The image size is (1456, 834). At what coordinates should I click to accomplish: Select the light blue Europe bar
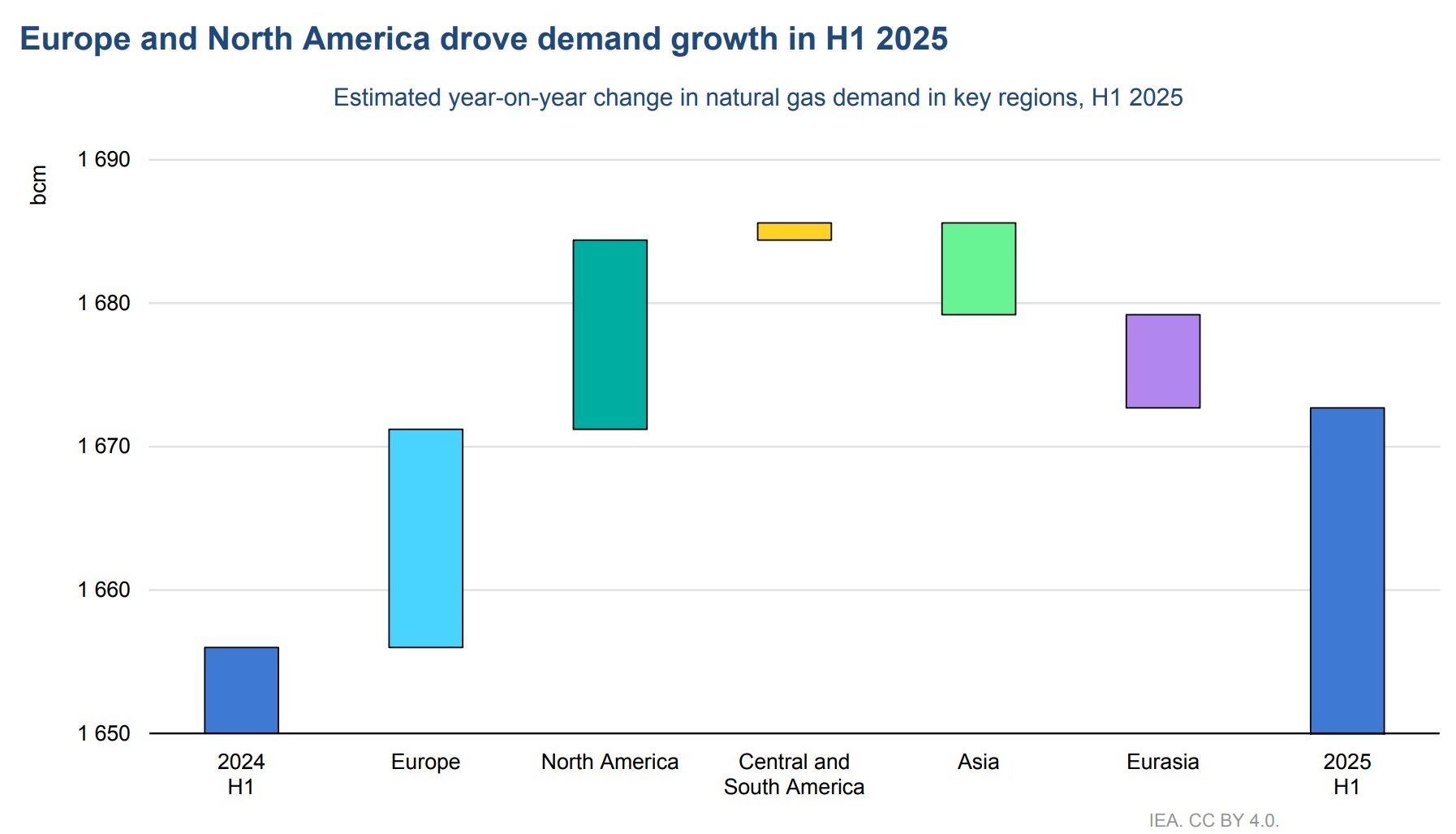point(425,538)
